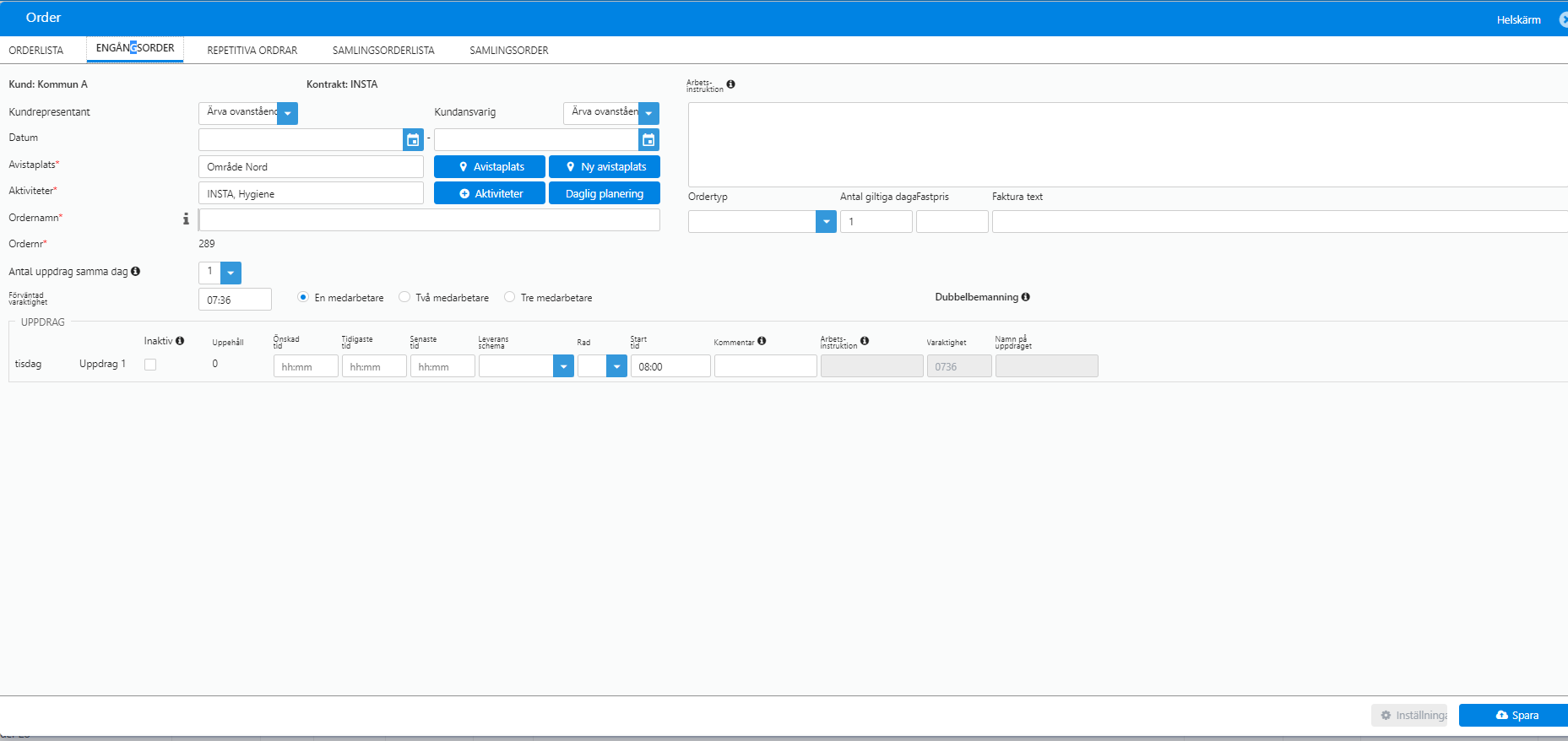Expand Rad dropdown for Uppdrag 1

click(617, 366)
